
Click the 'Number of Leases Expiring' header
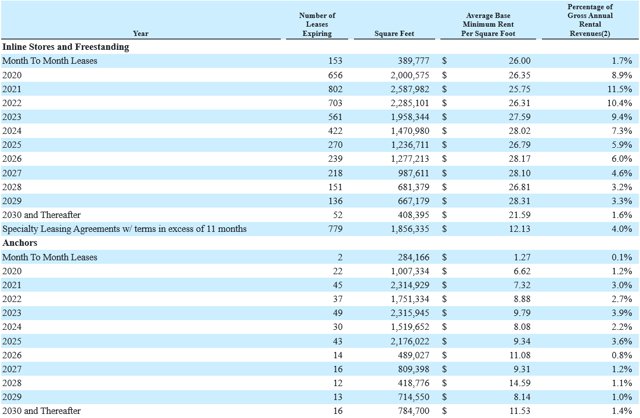click(317, 24)
